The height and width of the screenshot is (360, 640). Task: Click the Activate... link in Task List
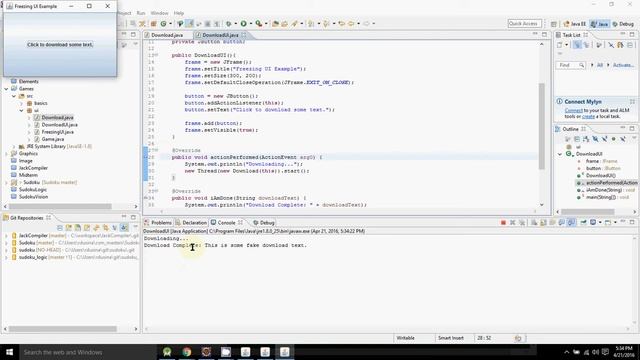click(x=623, y=65)
